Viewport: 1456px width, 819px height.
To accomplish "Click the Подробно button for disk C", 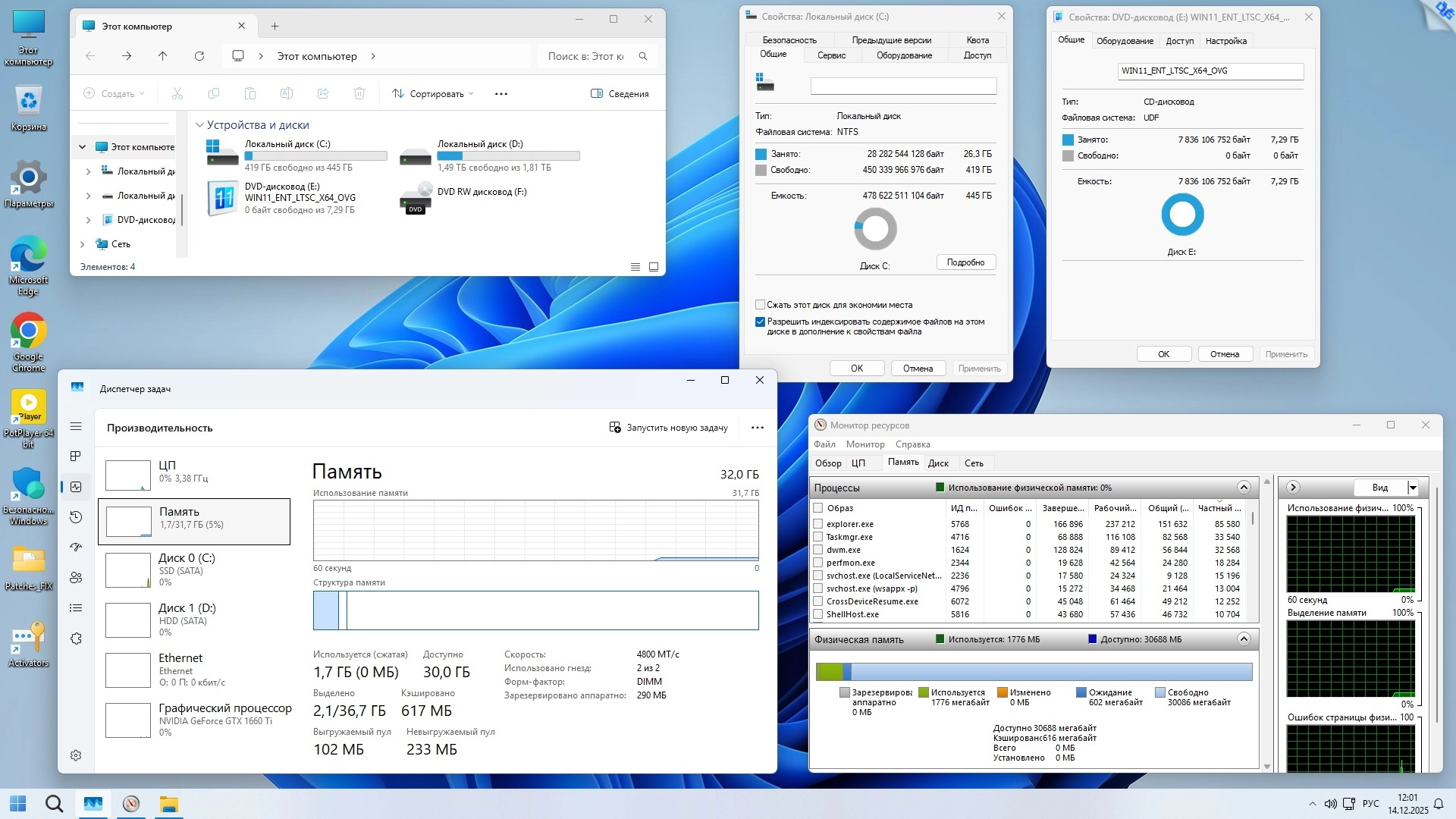I will (x=965, y=262).
